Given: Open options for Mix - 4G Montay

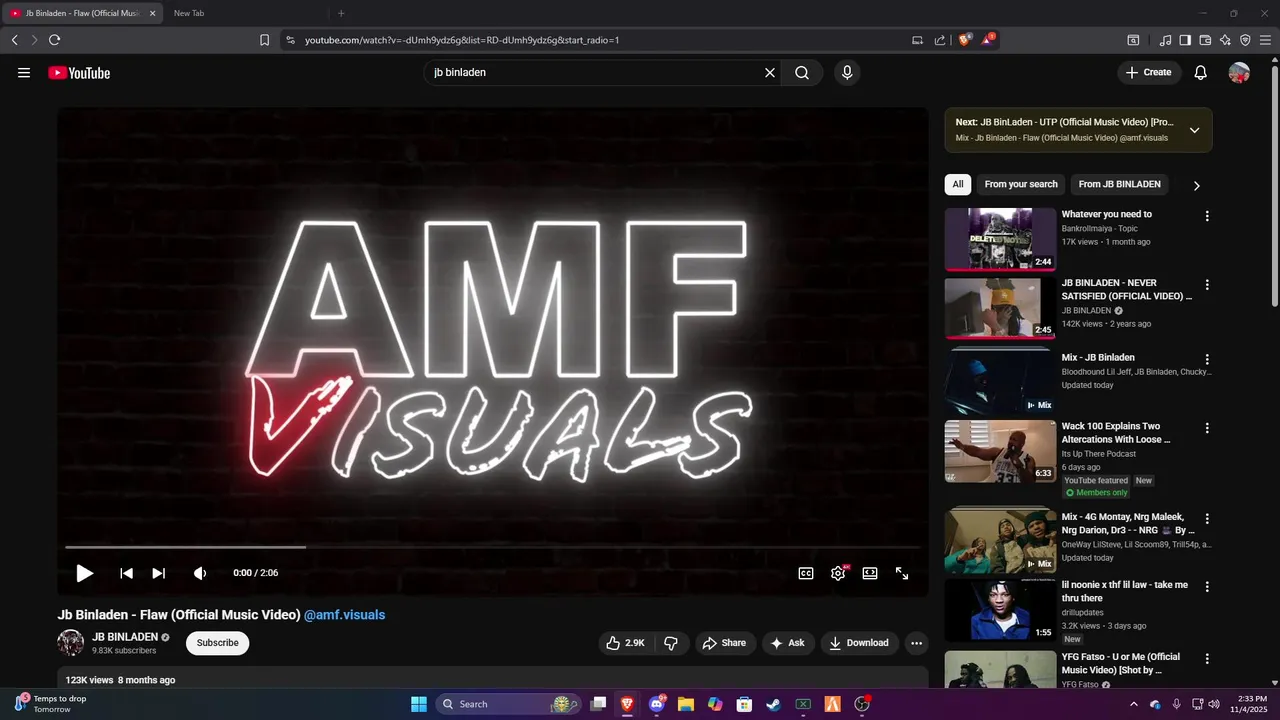Looking at the screenshot, I should coord(1207,519).
